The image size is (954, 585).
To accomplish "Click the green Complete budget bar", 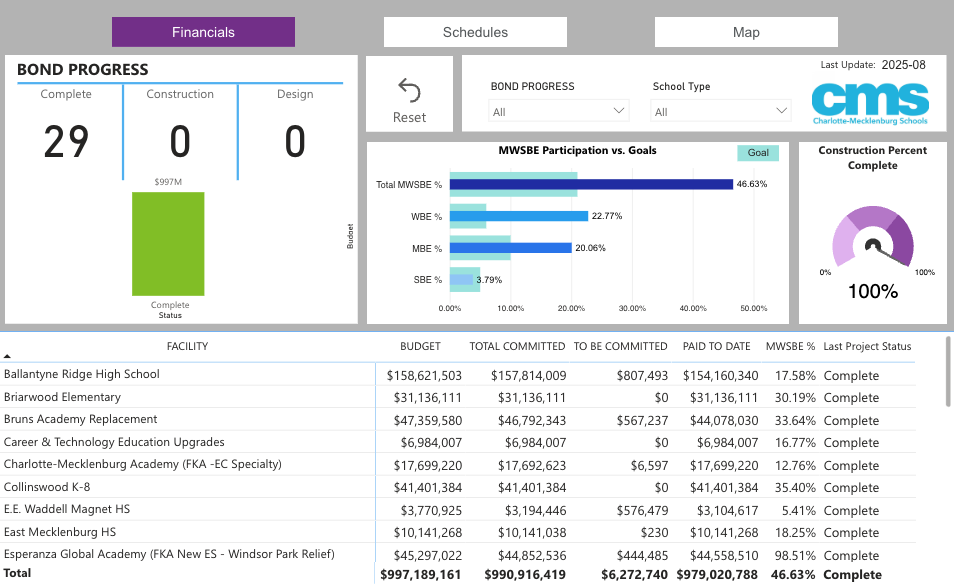I will [168, 244].
